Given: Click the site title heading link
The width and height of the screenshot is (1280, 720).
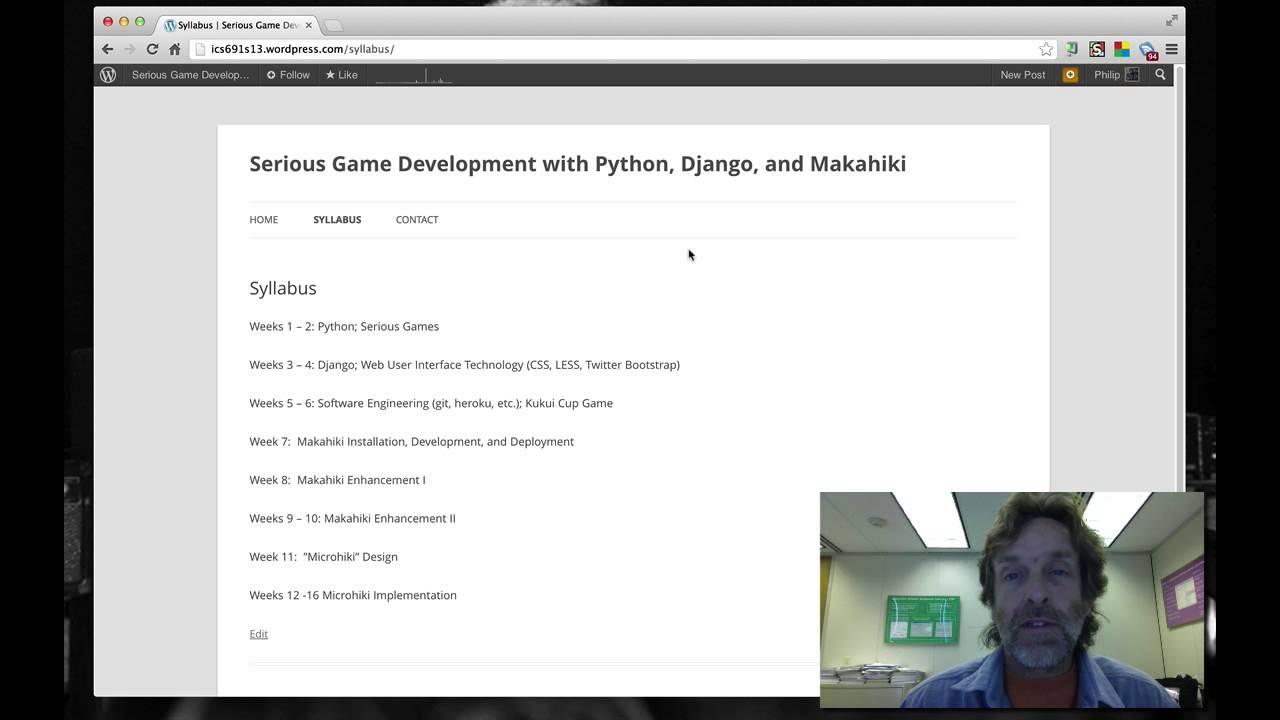Looking at the screenshot, I should pyautogui.click(x=577, y=164).
